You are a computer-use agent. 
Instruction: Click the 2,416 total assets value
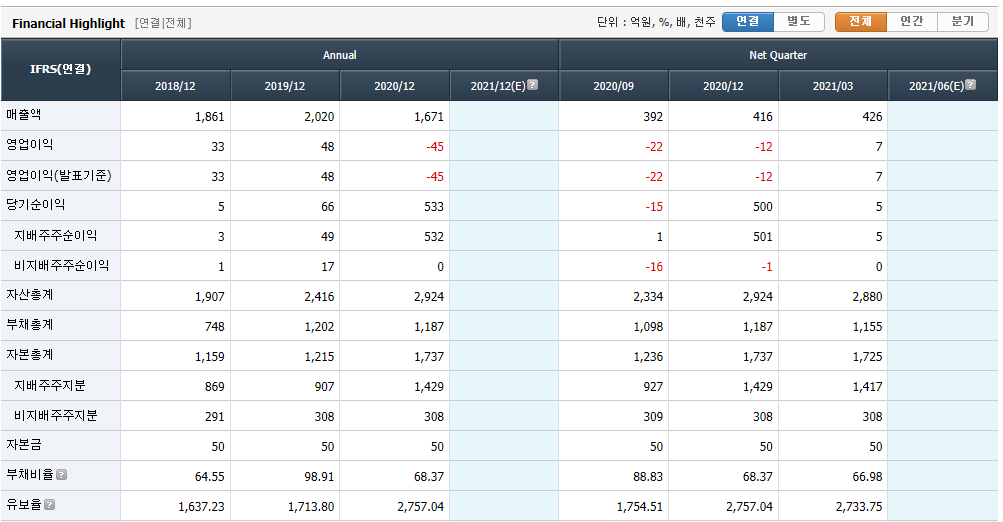tap(319, 297)
